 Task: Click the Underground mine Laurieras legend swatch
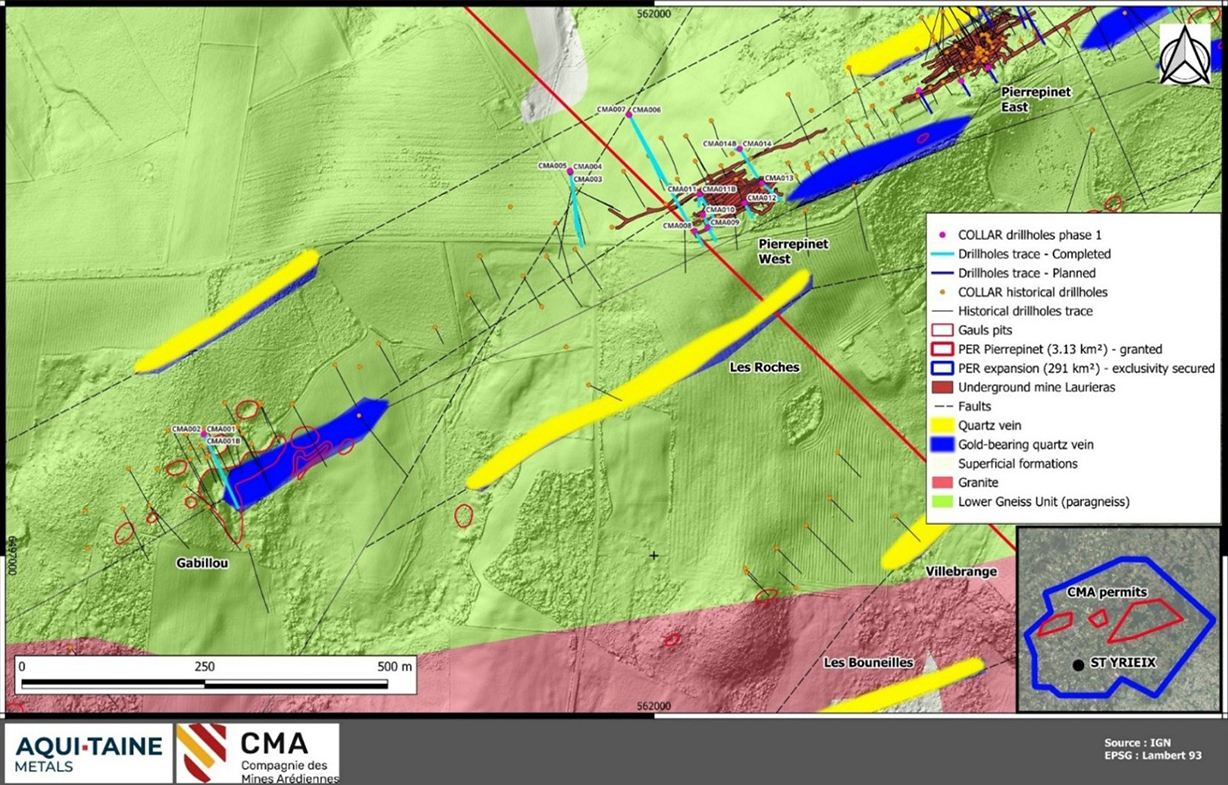tap(941, 387)
